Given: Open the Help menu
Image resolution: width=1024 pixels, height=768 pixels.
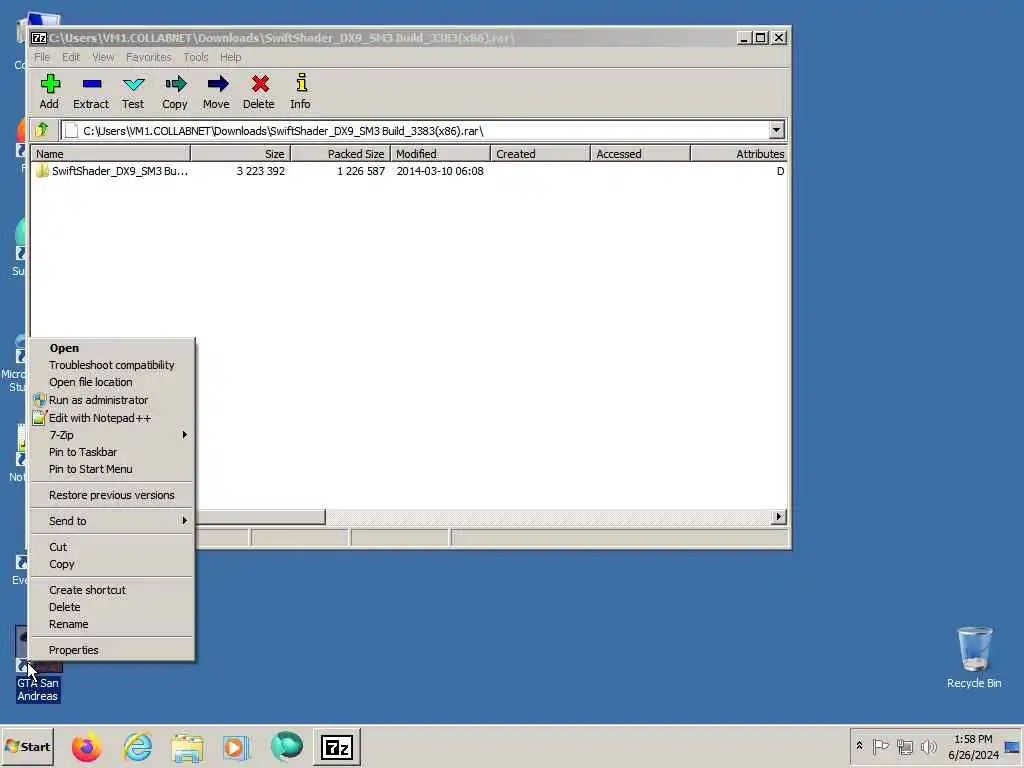Looking at the screenshot, I should (230, 57).
